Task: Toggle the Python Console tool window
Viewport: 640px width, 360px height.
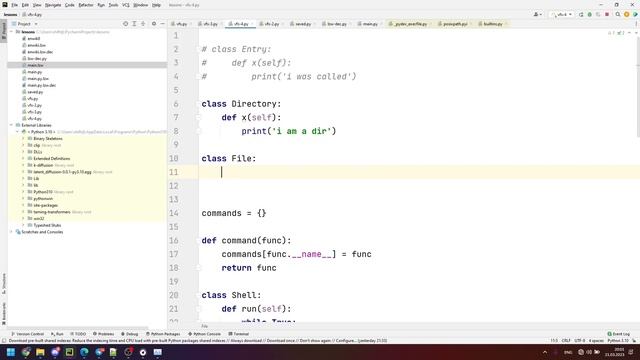Action: (204, 334)
